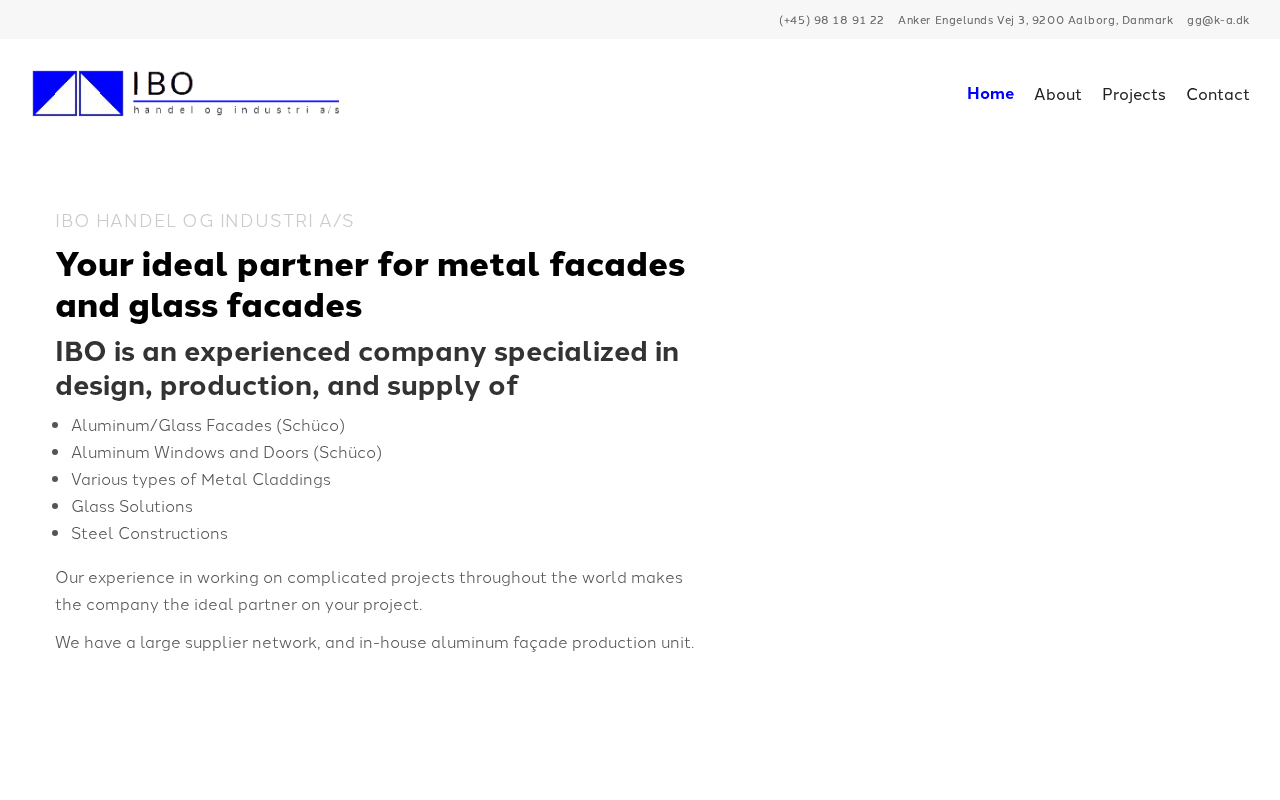1280x800 pixels.
Task: Click 'Various types of Metal Claddings' item
Action: [201, 479]
